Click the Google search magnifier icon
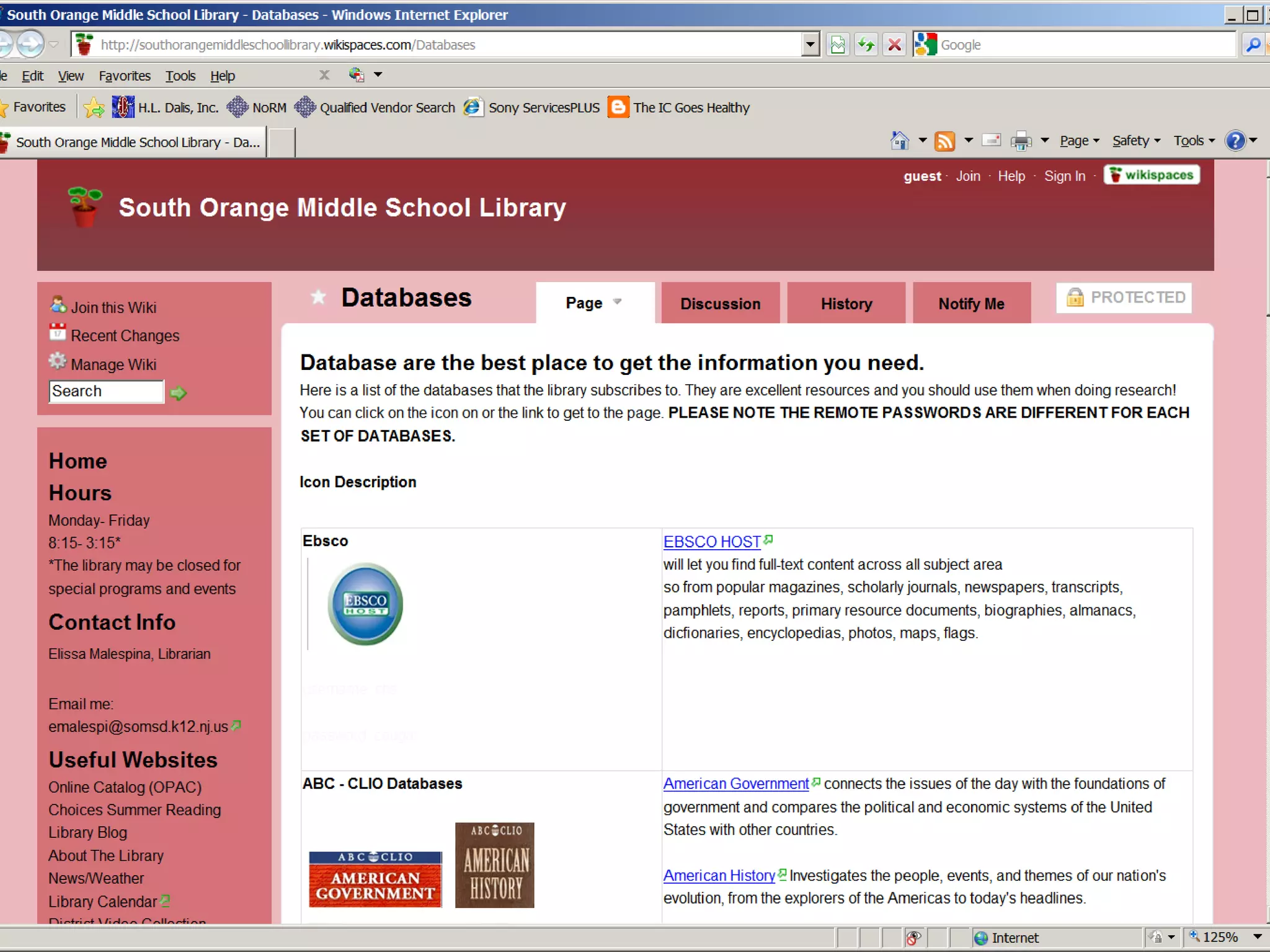This screenshot has height=952, width=1270. (1253, 45)
